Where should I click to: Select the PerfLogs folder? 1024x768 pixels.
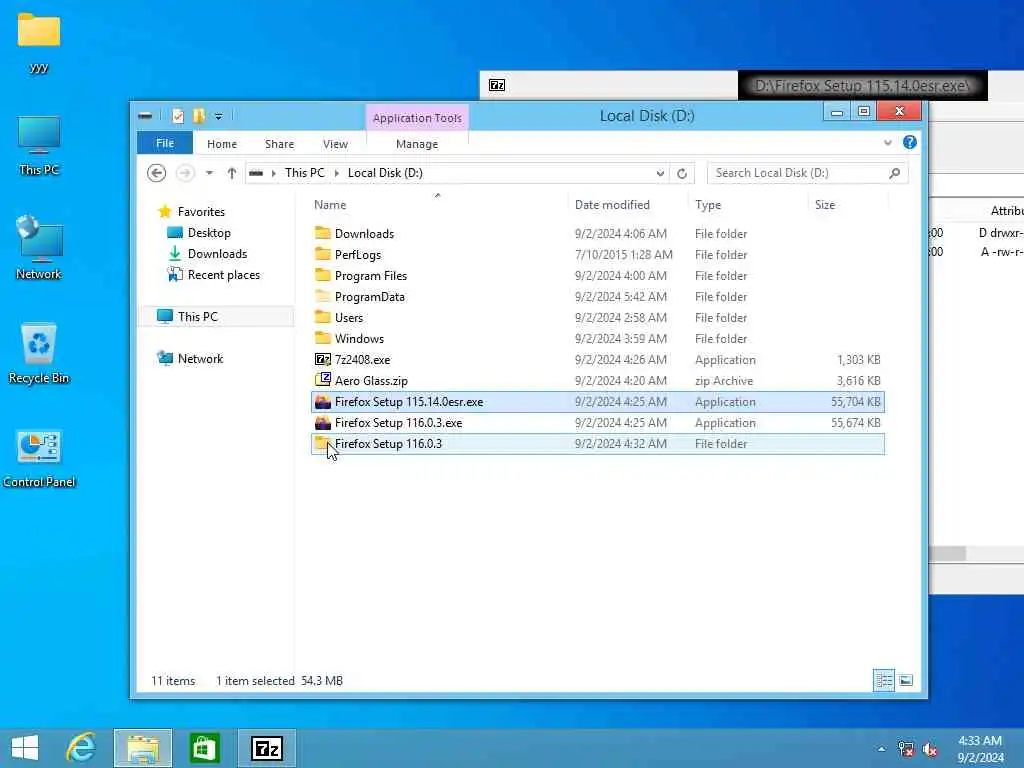598,255
